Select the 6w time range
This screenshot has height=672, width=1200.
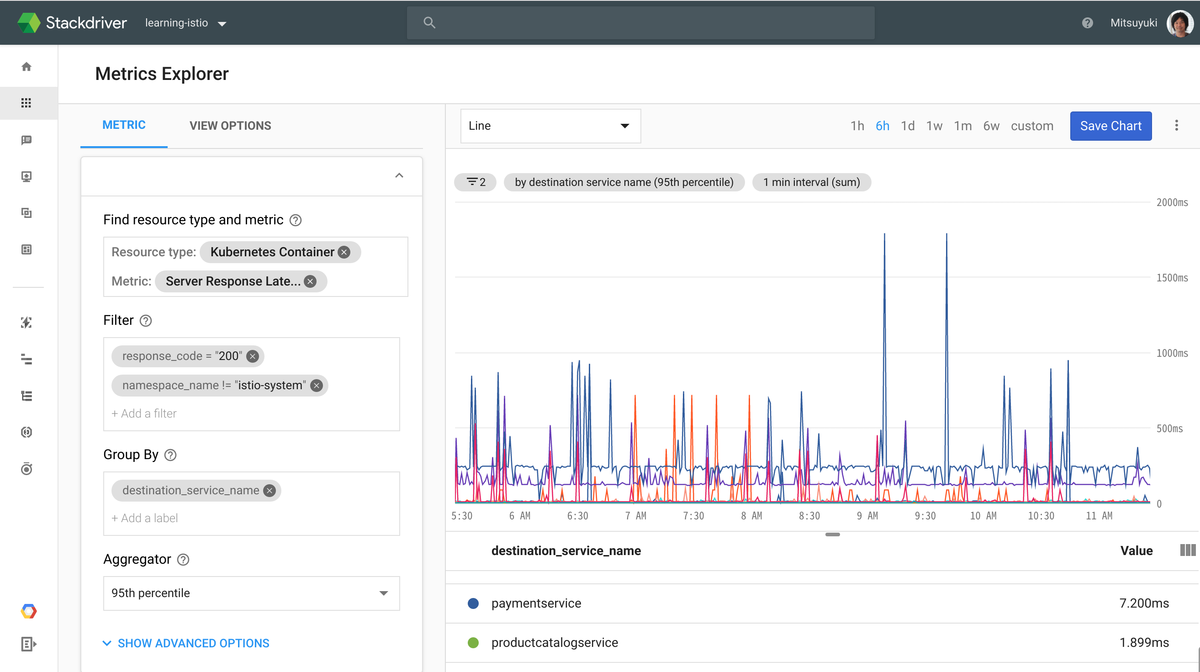pos(991,126)
